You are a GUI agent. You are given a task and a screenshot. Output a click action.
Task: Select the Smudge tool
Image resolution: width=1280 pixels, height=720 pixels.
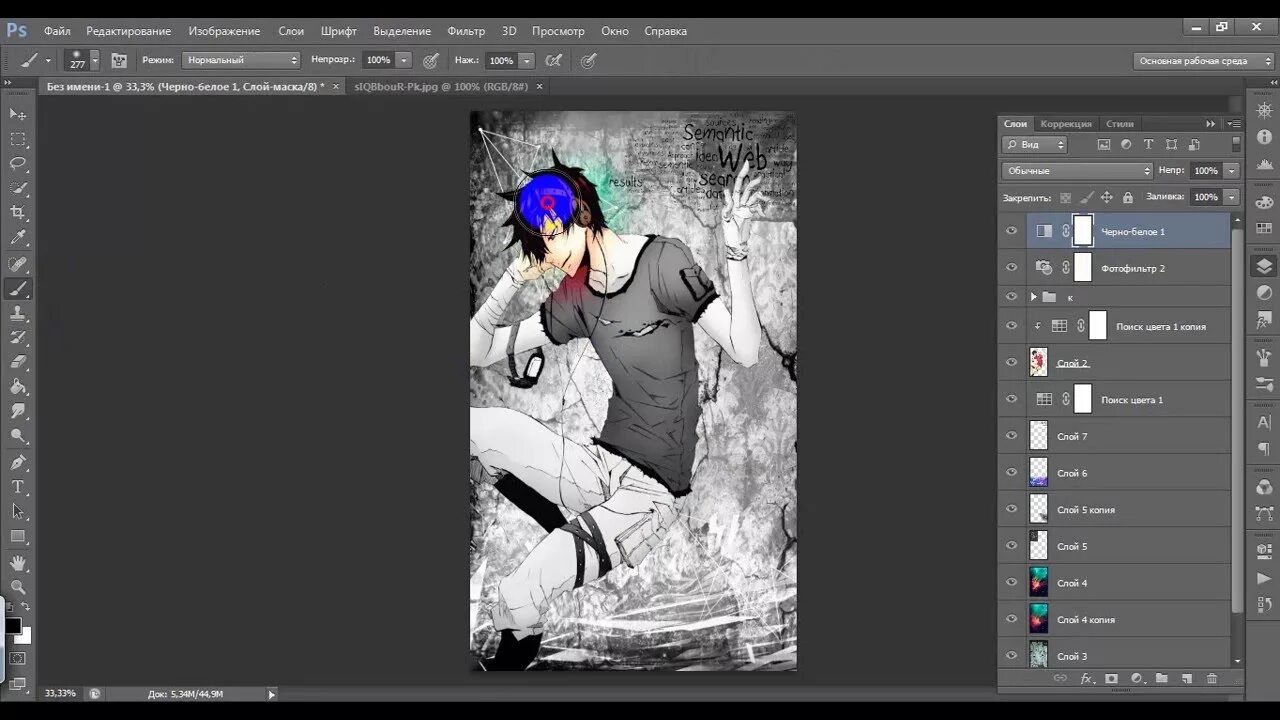18,412
